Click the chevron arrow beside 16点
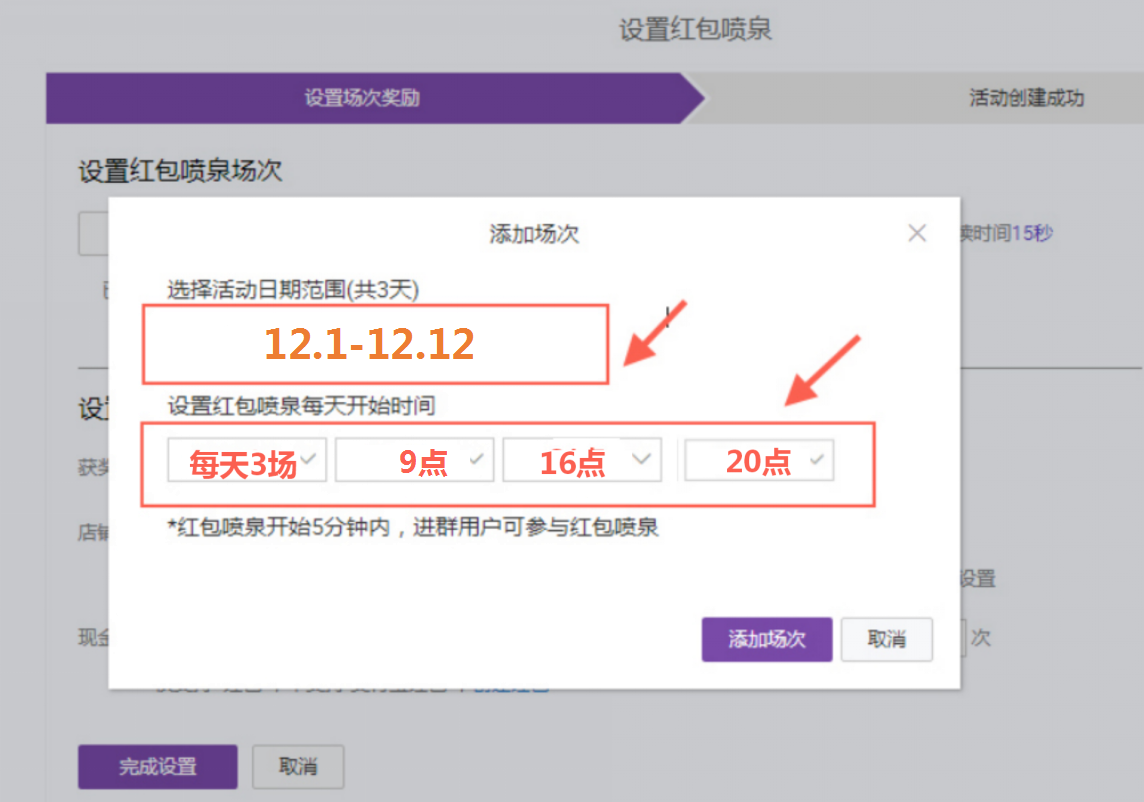This screenshot has height=802, width=1144. 643,460
